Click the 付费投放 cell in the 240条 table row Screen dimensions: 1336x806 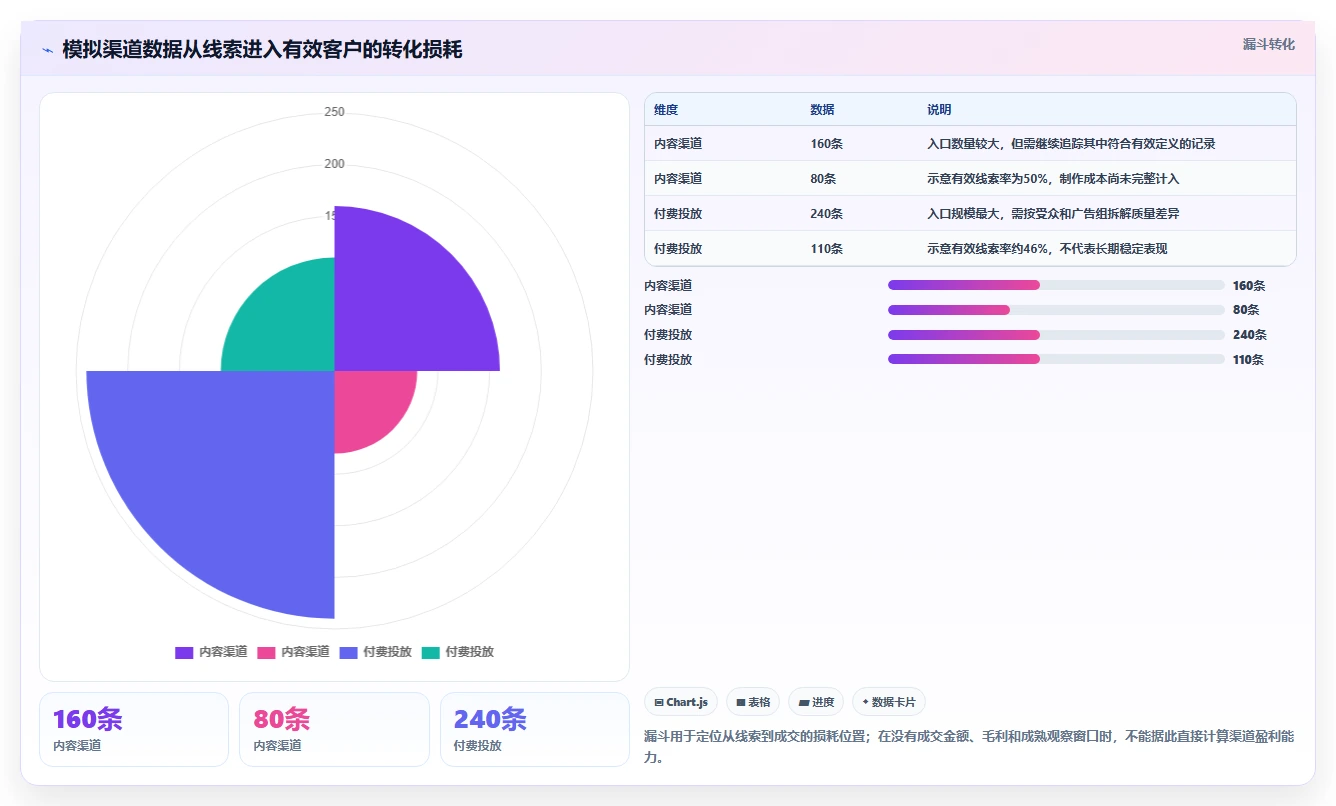click(678, 214)
